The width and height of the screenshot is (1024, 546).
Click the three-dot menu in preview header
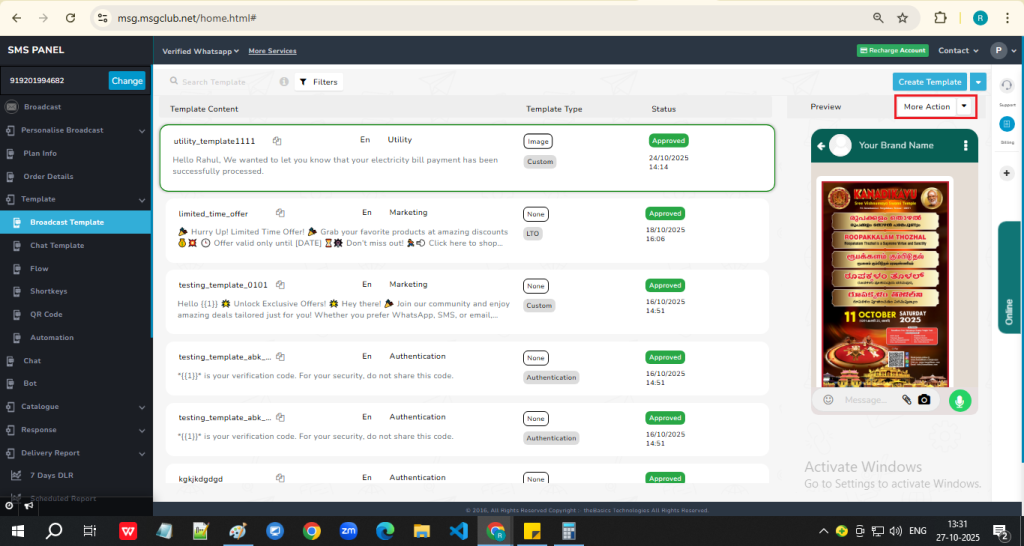coord(966,146)
